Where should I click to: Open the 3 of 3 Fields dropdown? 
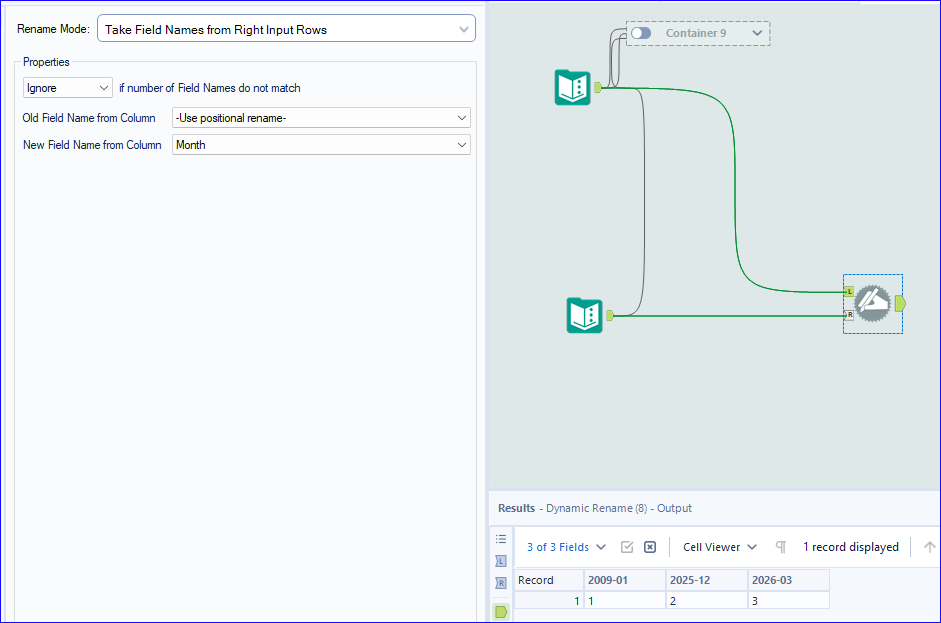(566, 547)
